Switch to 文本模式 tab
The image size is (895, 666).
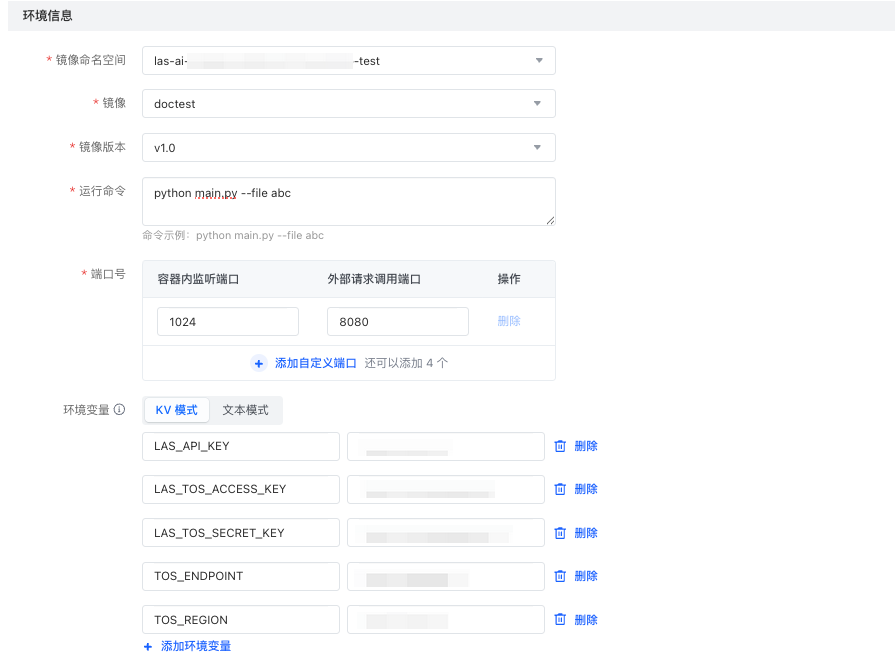(x=245, y=410)
